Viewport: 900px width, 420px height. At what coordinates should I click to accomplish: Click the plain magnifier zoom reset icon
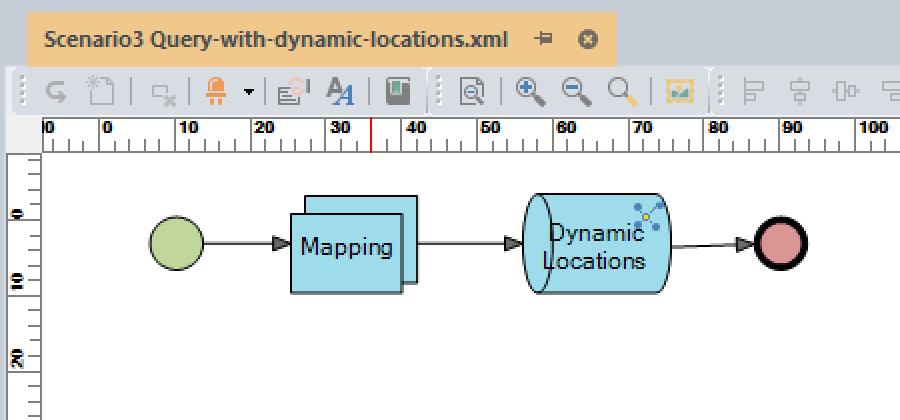coord(623,92)
